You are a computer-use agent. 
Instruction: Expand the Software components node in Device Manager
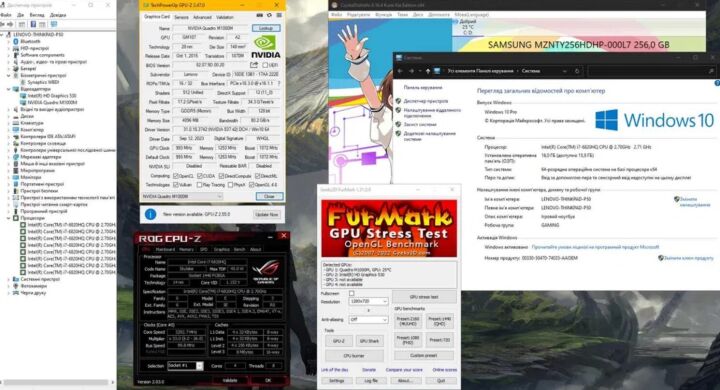(x=9, y=55)
